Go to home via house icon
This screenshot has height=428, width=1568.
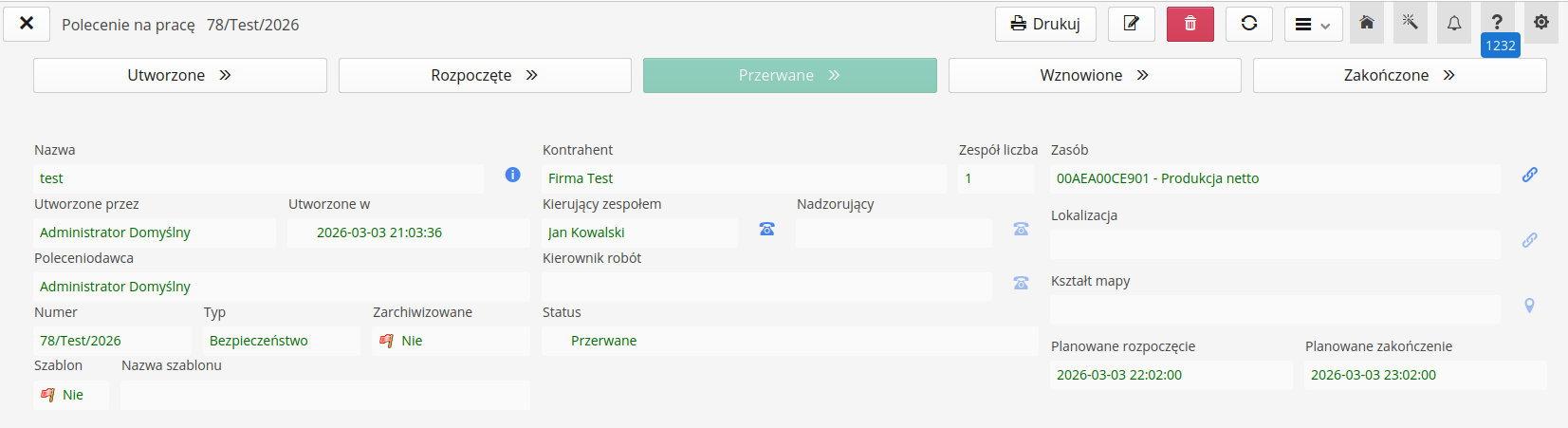tap(1367, 23)
